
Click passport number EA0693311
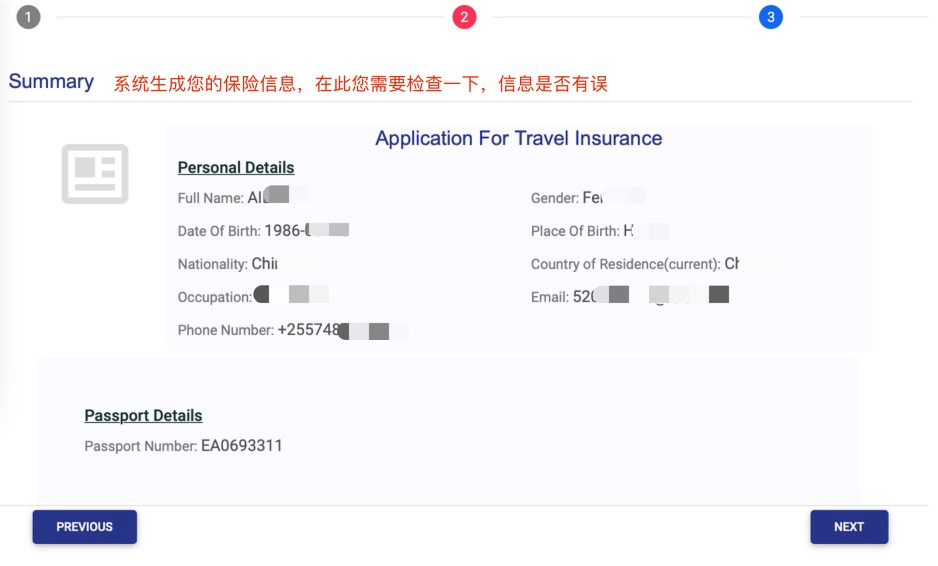[242, 446]
